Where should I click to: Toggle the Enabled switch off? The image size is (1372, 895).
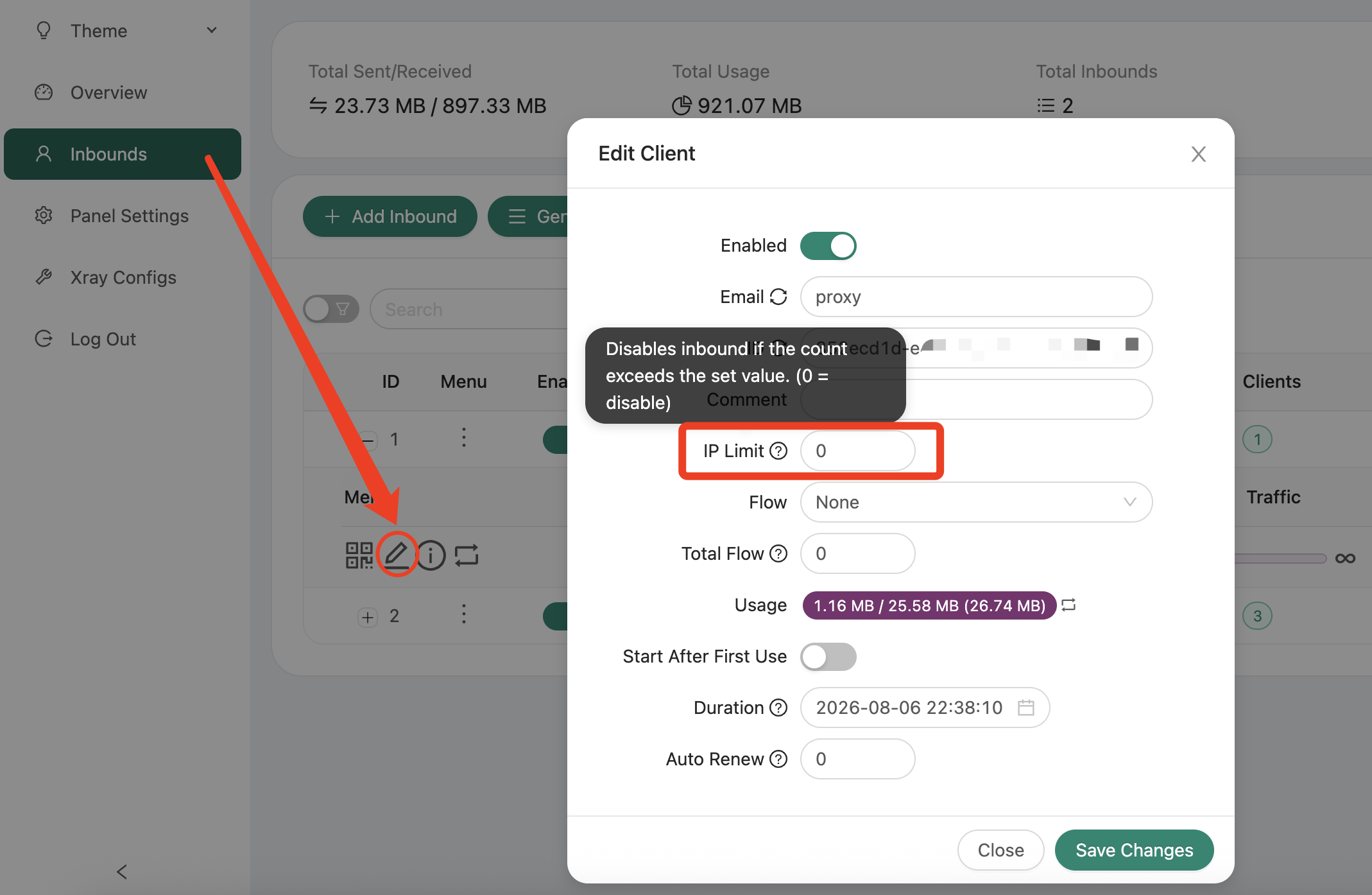pos(828,246)
